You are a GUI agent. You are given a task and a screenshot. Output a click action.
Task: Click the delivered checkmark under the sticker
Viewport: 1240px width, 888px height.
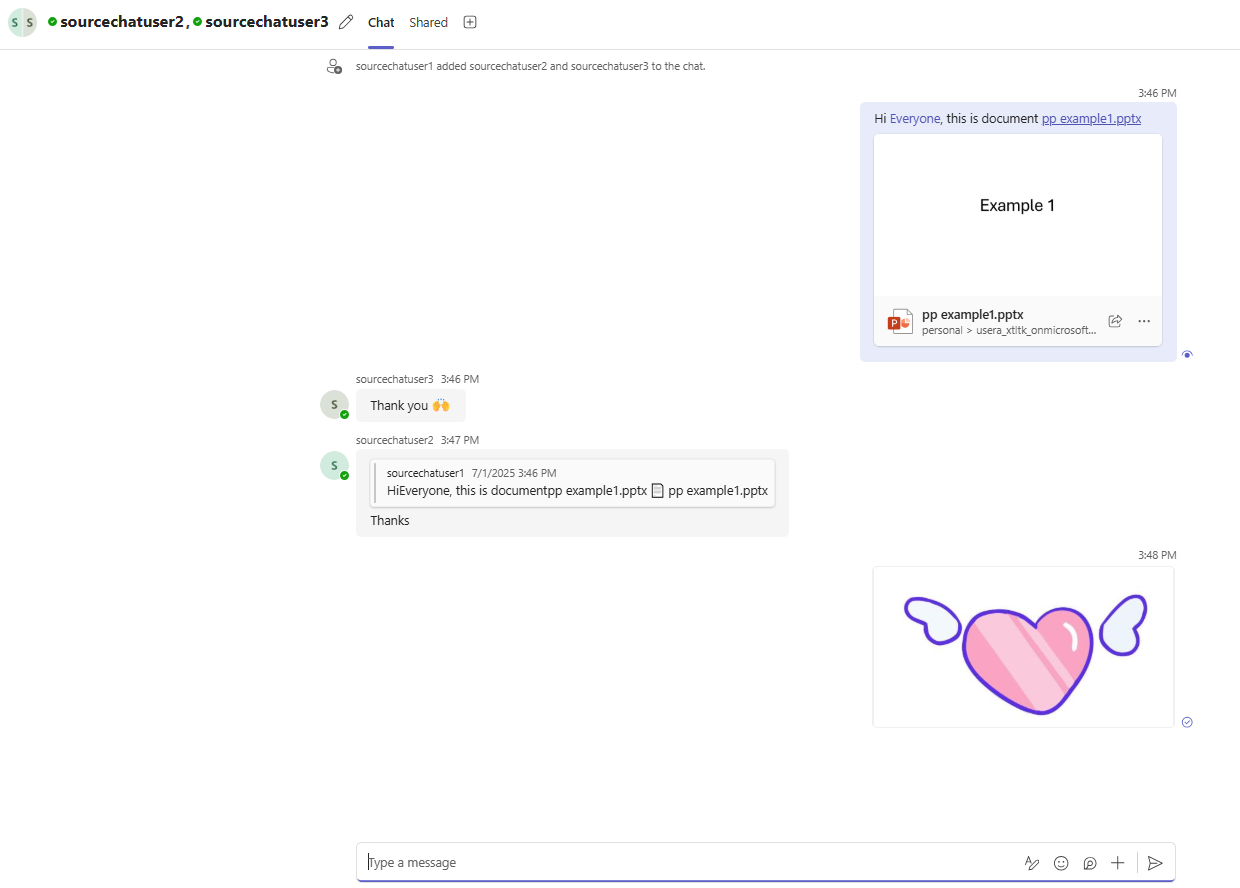pos(1187,721)
